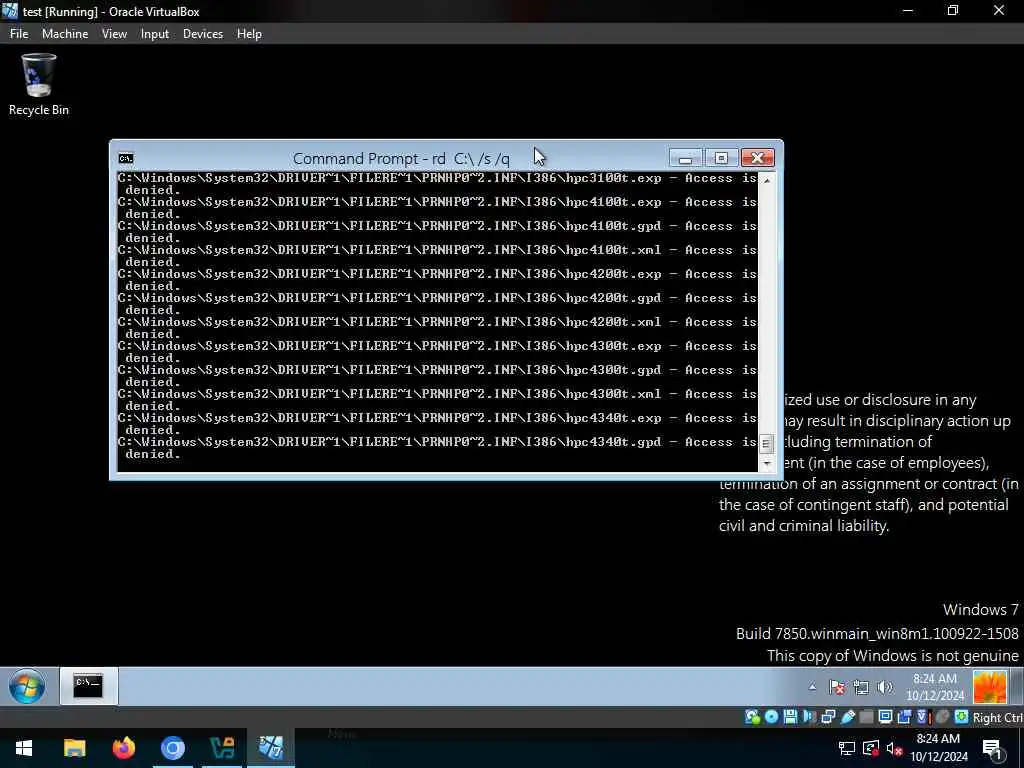Screen dimensions: 1024x768
Task: Click VirtualBox hard disk activity indicator
Action: pyautogui.click(x=752, y=717)
